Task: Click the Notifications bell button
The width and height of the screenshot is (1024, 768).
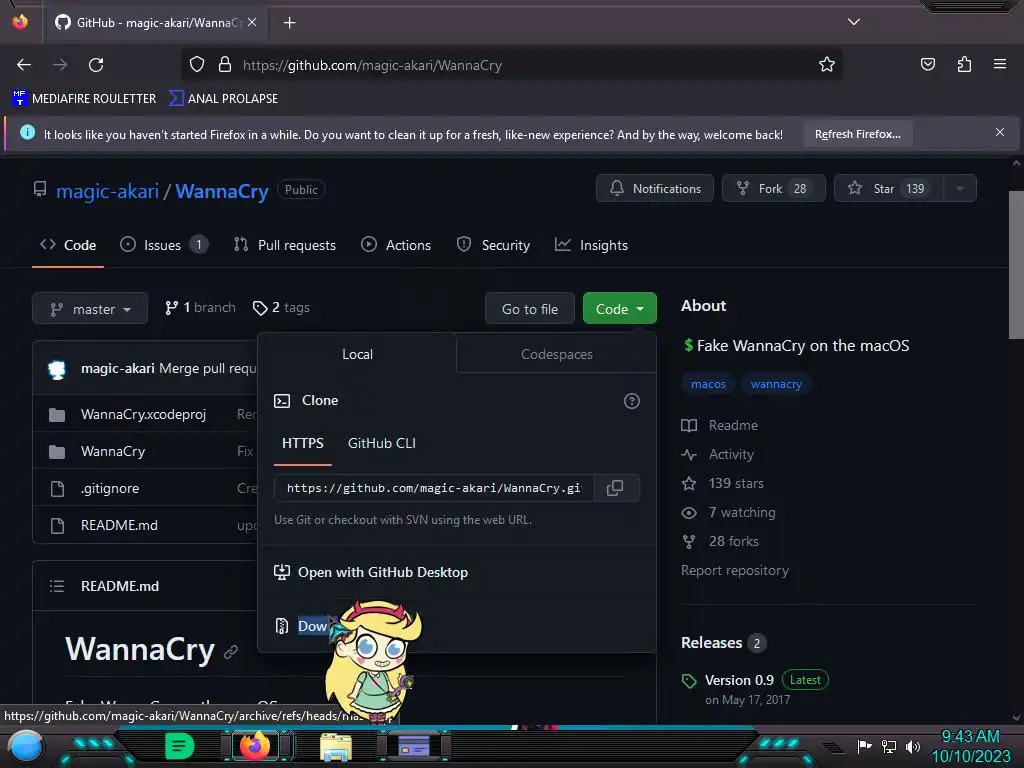Action: point(654,188)
